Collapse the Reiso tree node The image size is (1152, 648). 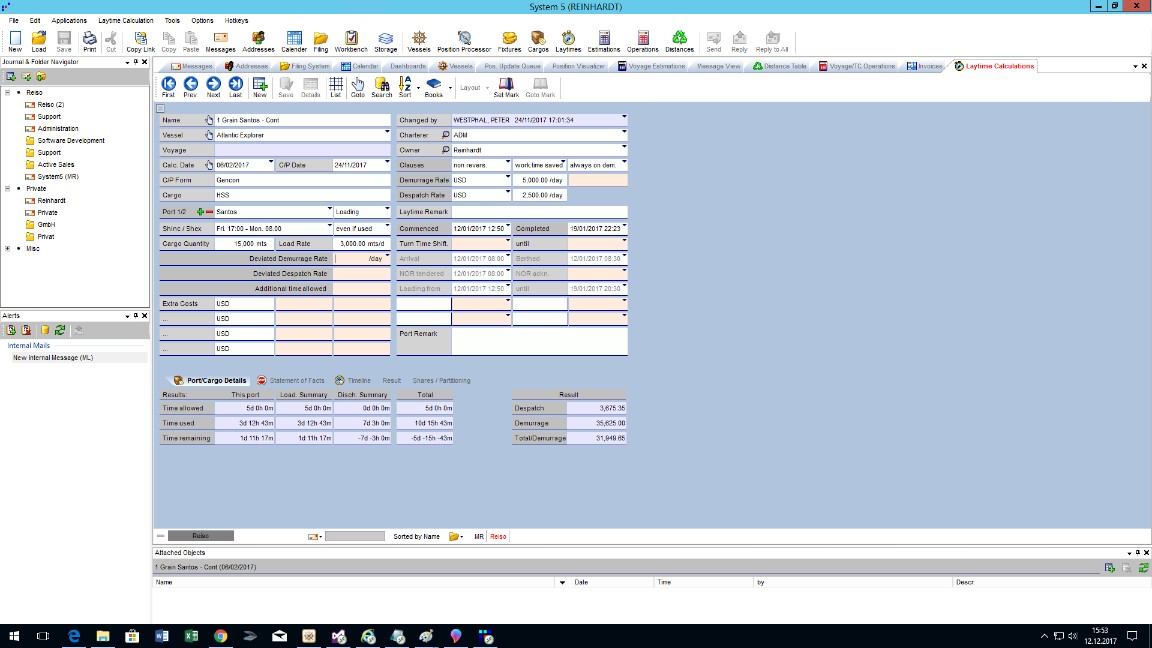pyautogui.click(x=8, y=93)
